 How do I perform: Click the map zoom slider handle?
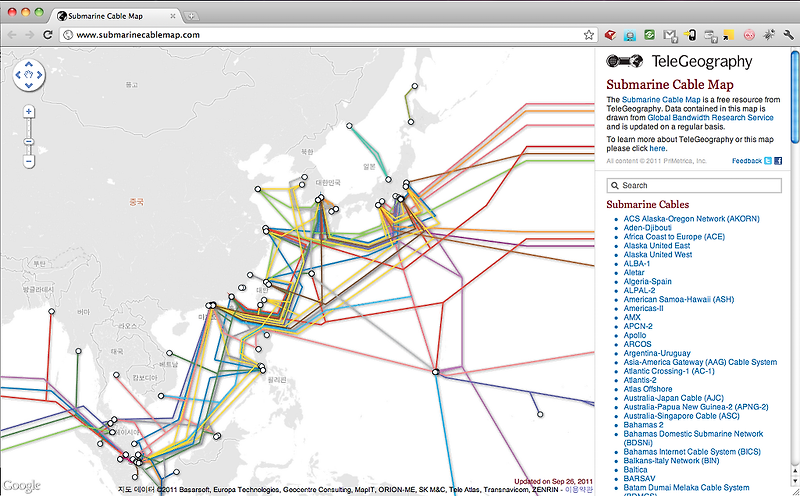[x=29, y=141]
